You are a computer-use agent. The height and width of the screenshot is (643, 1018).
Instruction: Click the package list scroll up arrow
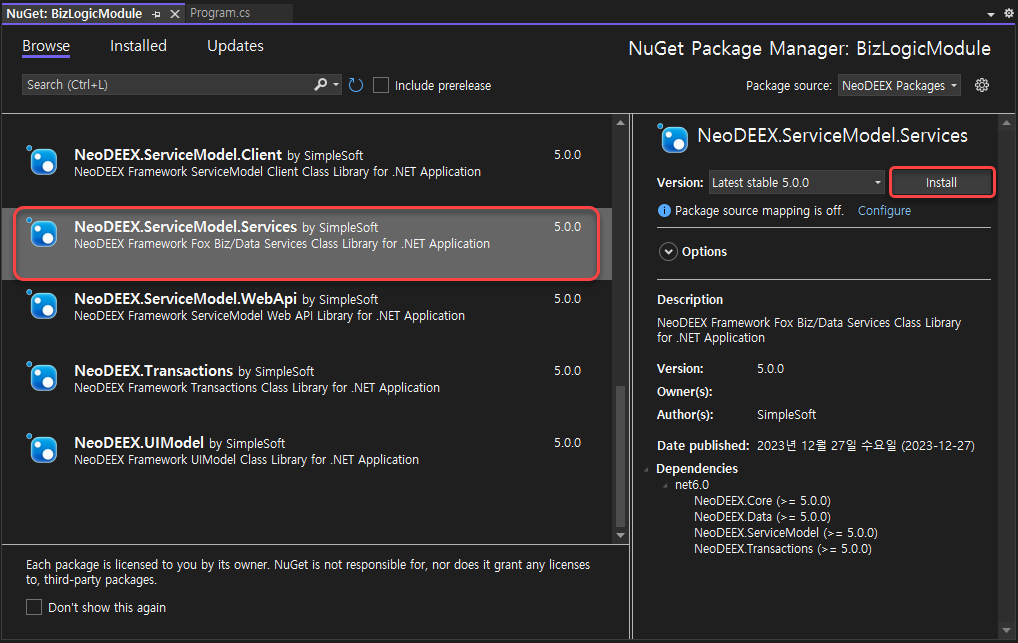pos(621,123)
